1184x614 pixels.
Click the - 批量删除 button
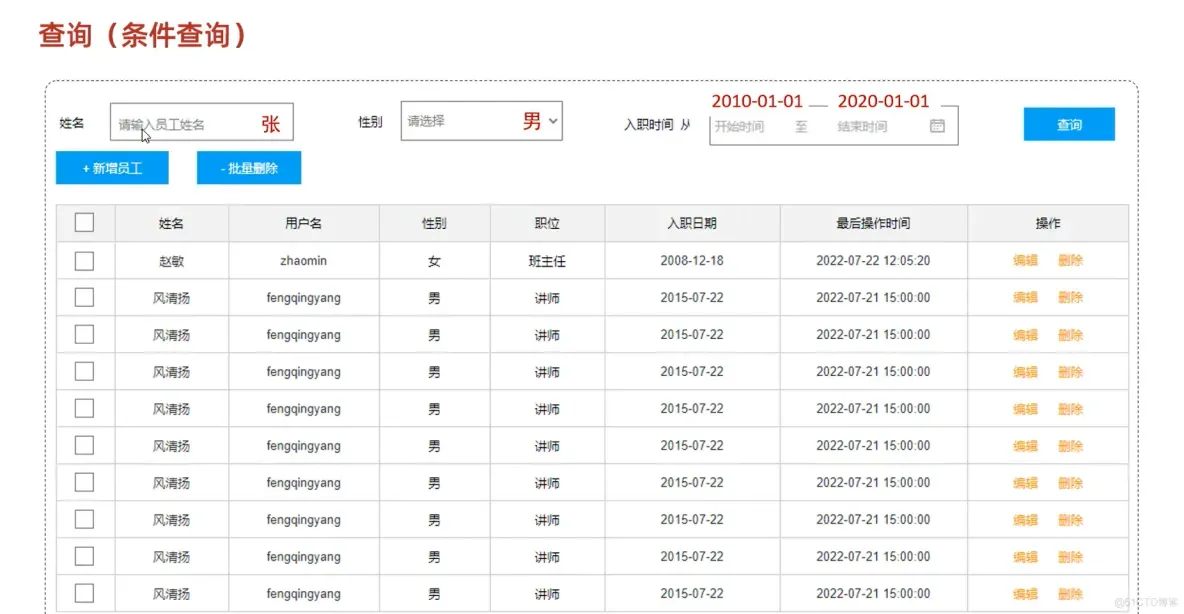tap(249, 168)
